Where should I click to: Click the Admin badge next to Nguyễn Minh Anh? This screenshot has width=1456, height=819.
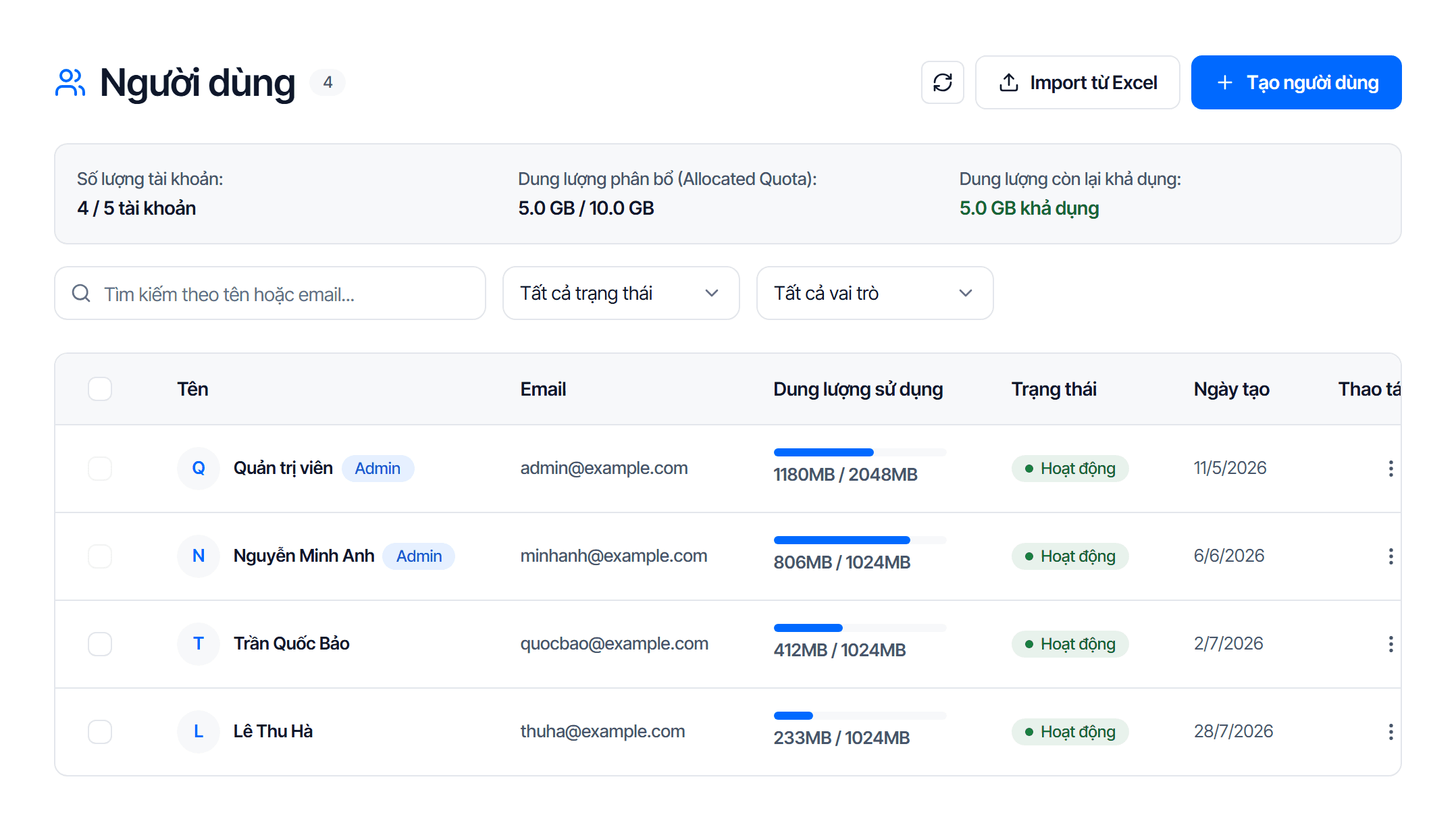pos(419,556)
